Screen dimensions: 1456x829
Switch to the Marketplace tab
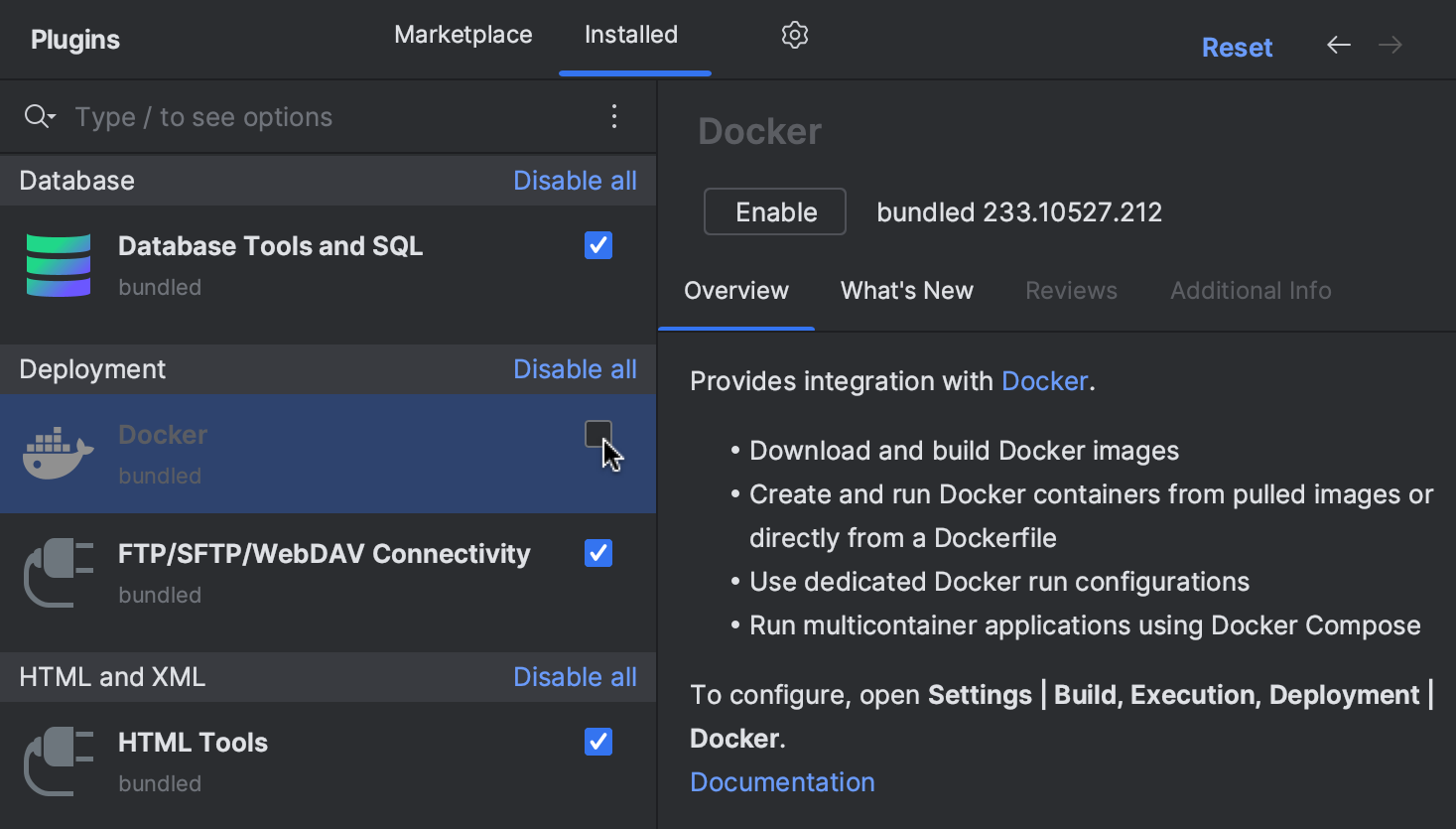(x=463, y=34)
